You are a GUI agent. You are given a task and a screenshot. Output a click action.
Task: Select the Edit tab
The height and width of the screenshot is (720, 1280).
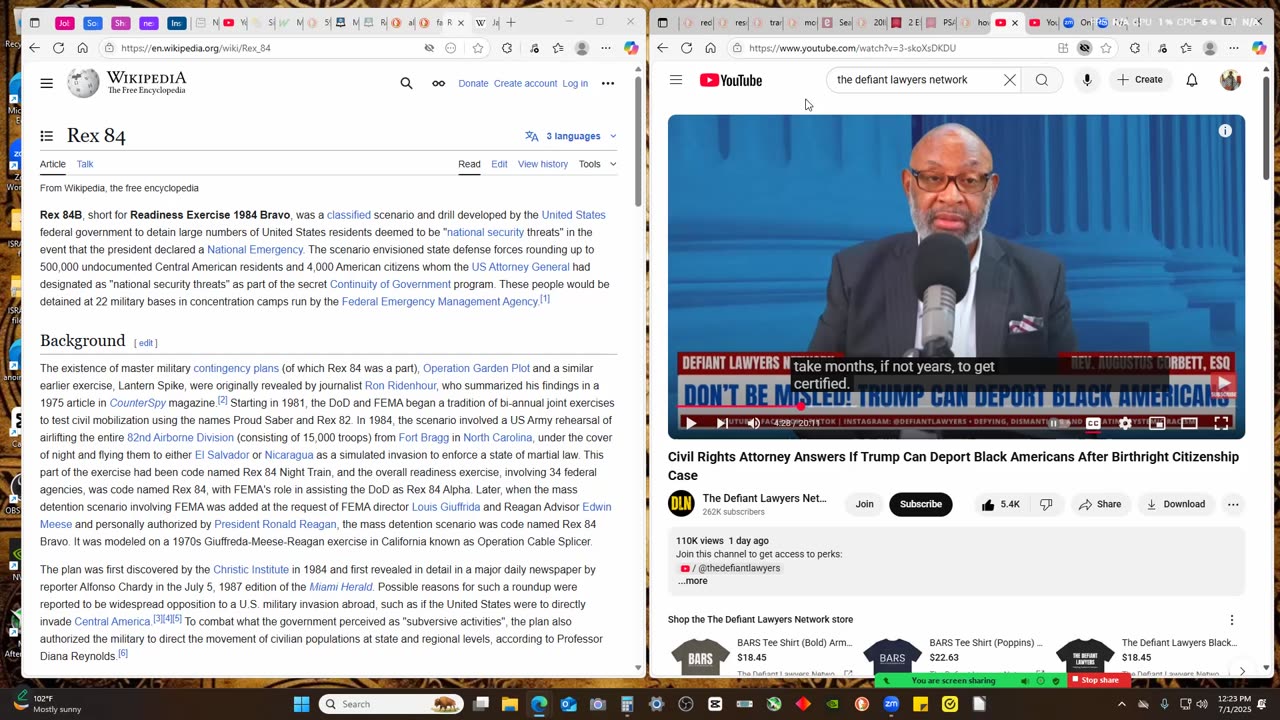pos(499,164)
